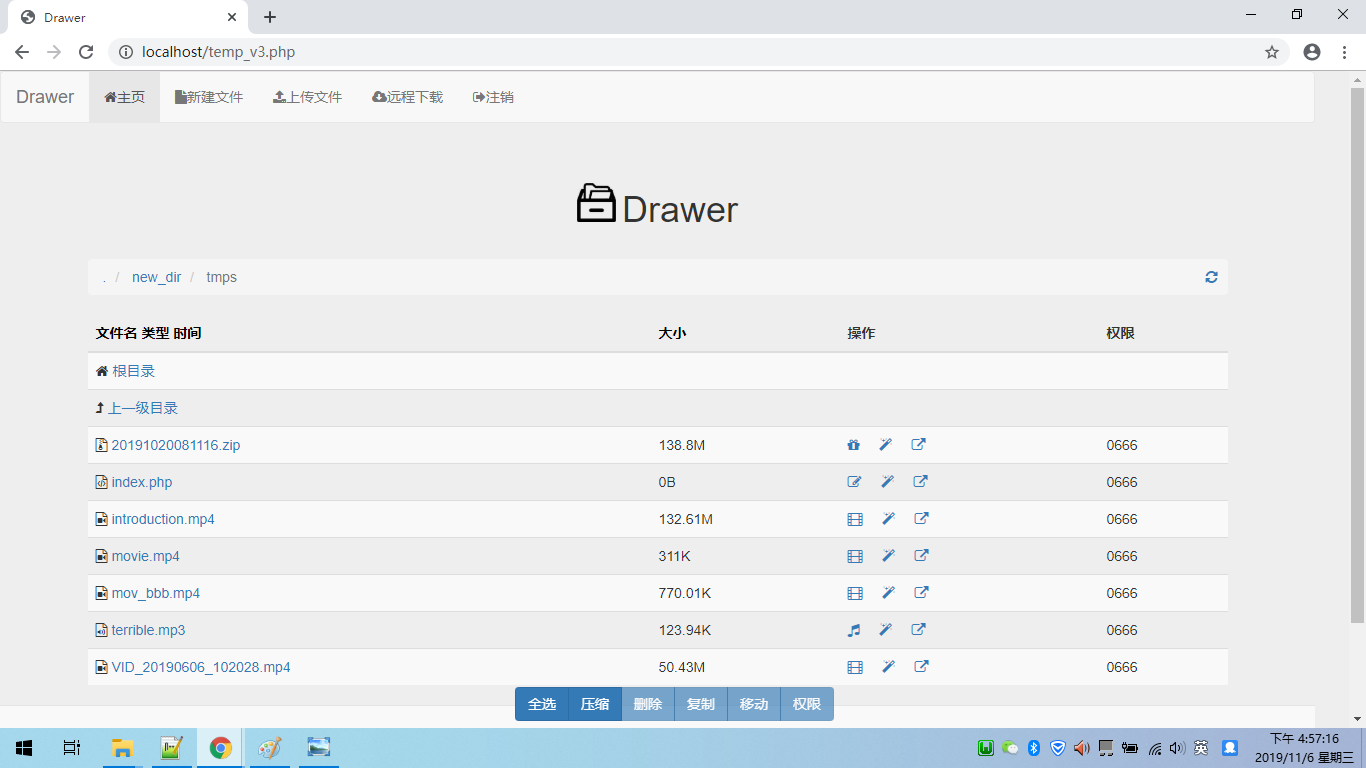Open 新建文件 in the navbar
This screenshot has width=1366, height=768.
(x=209, y=97)
